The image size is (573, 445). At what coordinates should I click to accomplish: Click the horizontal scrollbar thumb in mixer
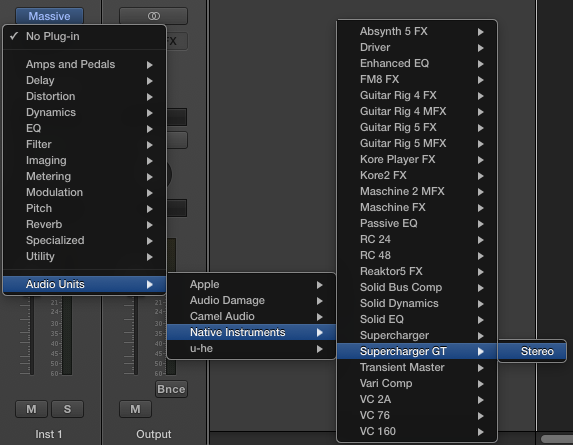[557, 438]
